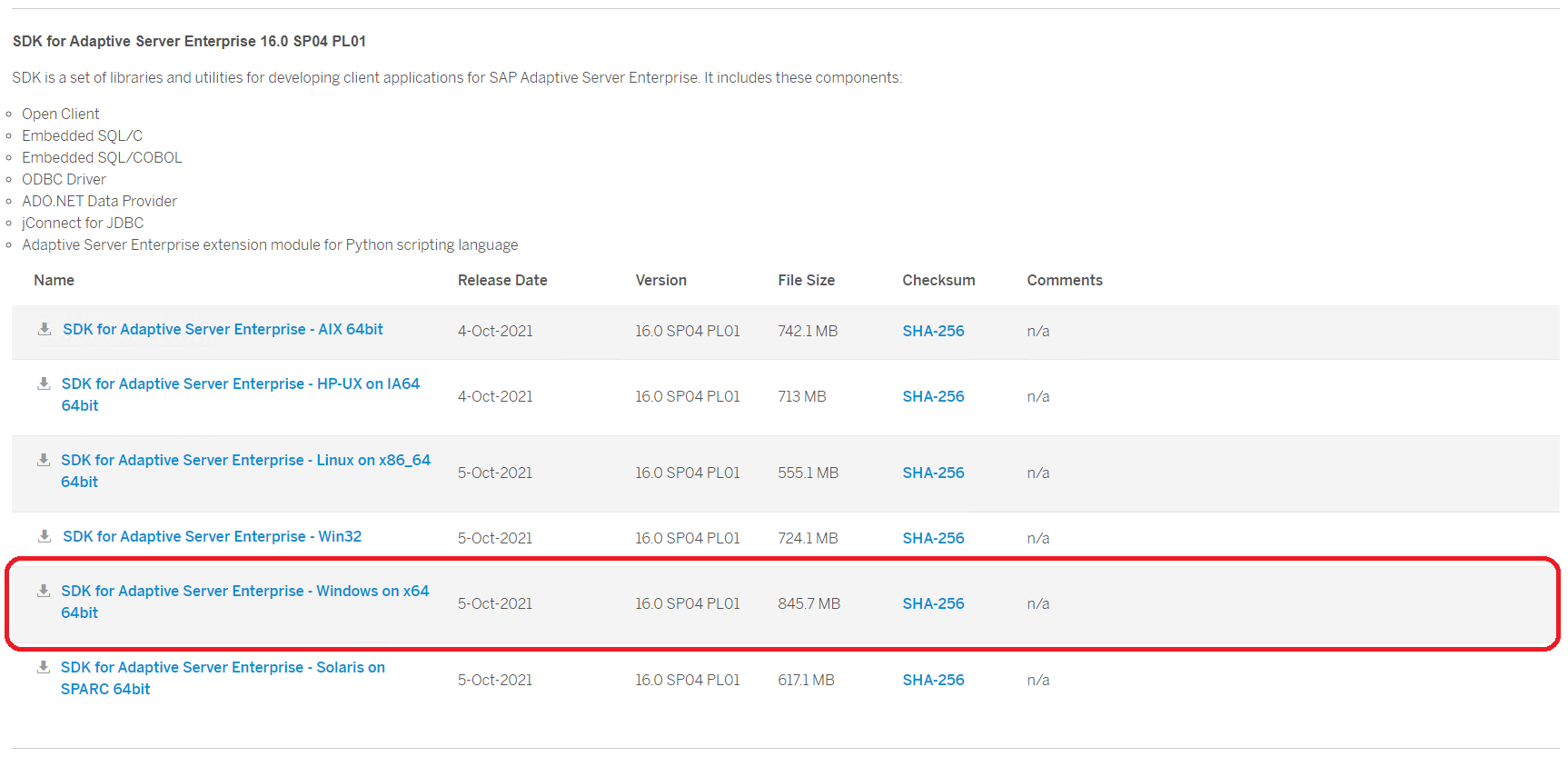View SHA-256 checksum for AIX 64bit
This screenshot has width=1568, height=757.
[x=933, y=331]
